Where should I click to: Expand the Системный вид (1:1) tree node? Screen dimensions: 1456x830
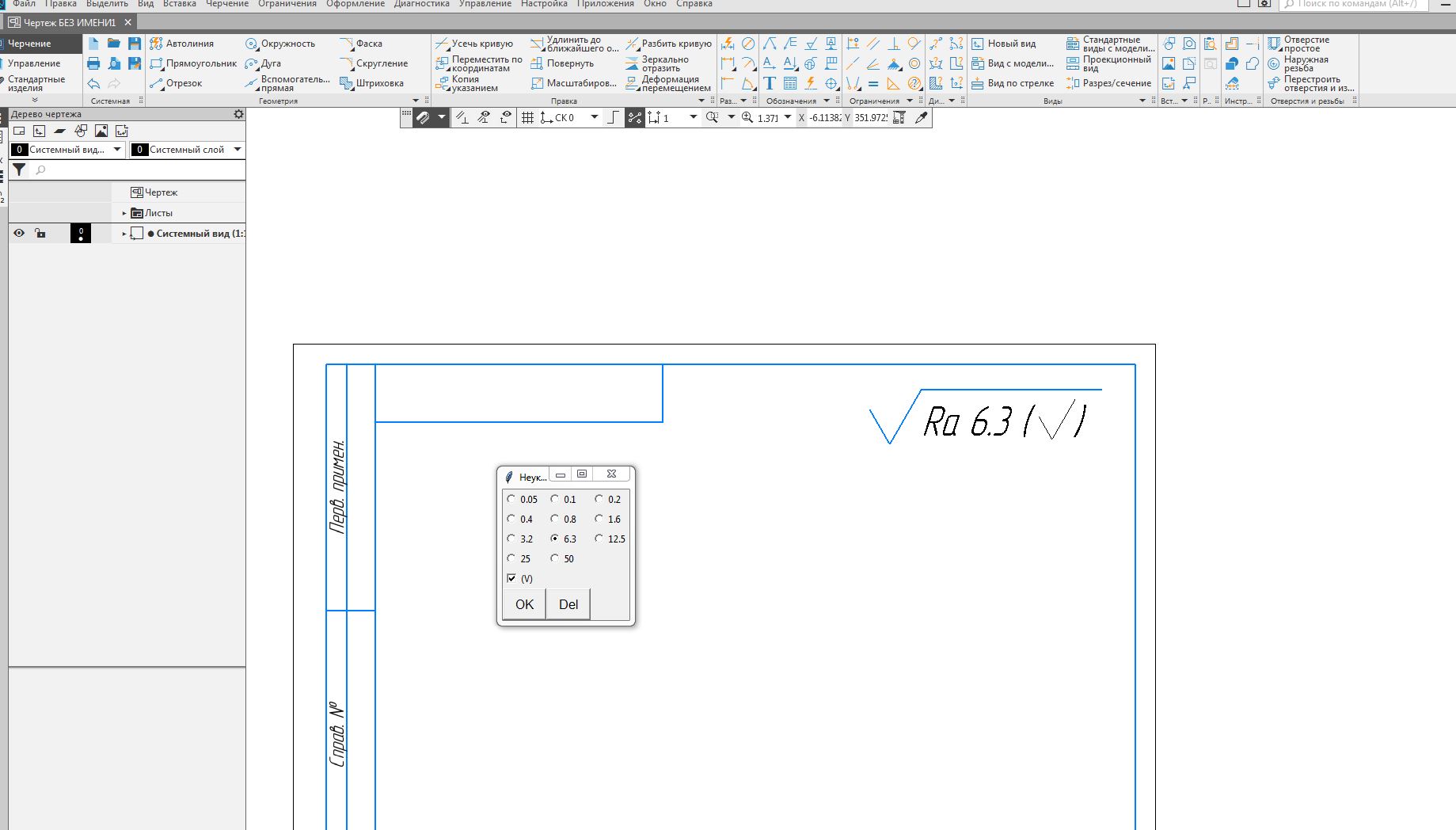124,234
